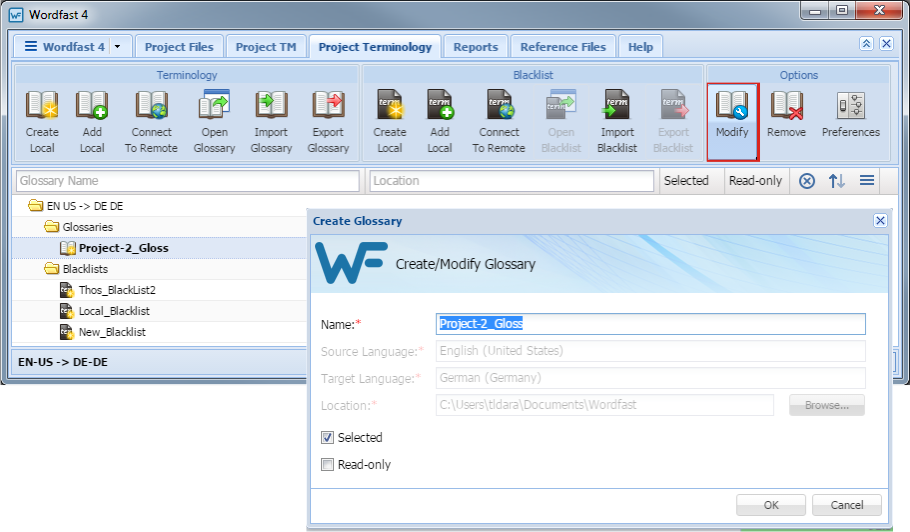Click the Glossary Name filter field
Screen dimensions: 910x532
click(x=187, y=180)
